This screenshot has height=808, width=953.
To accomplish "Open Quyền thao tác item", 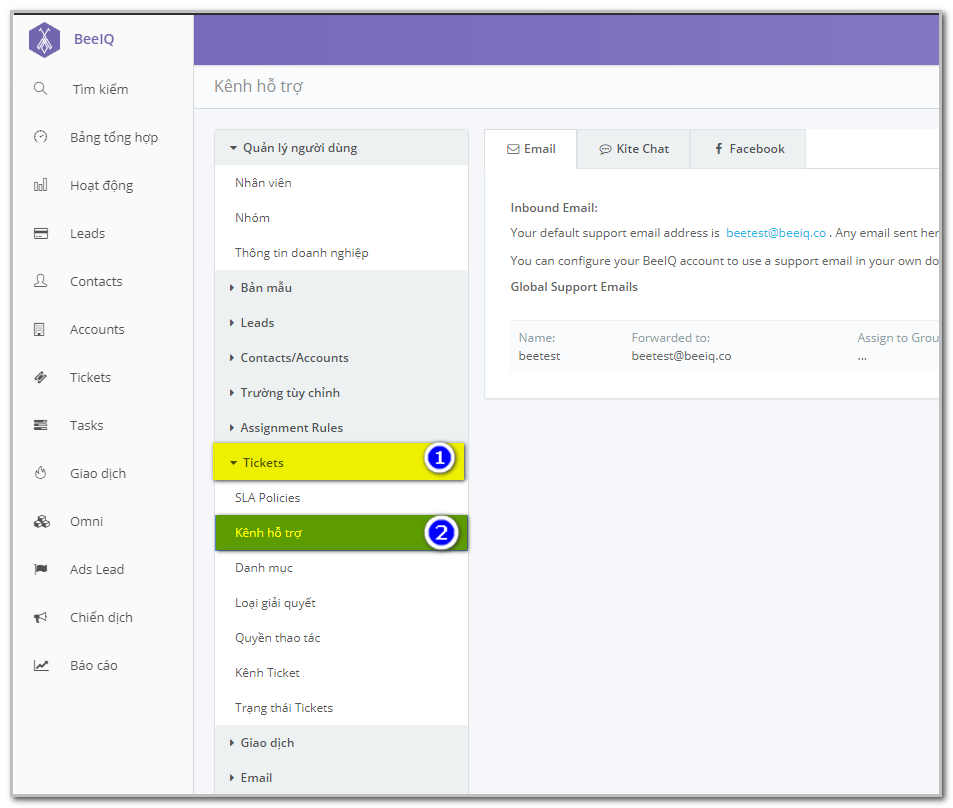I will point(342,638).
